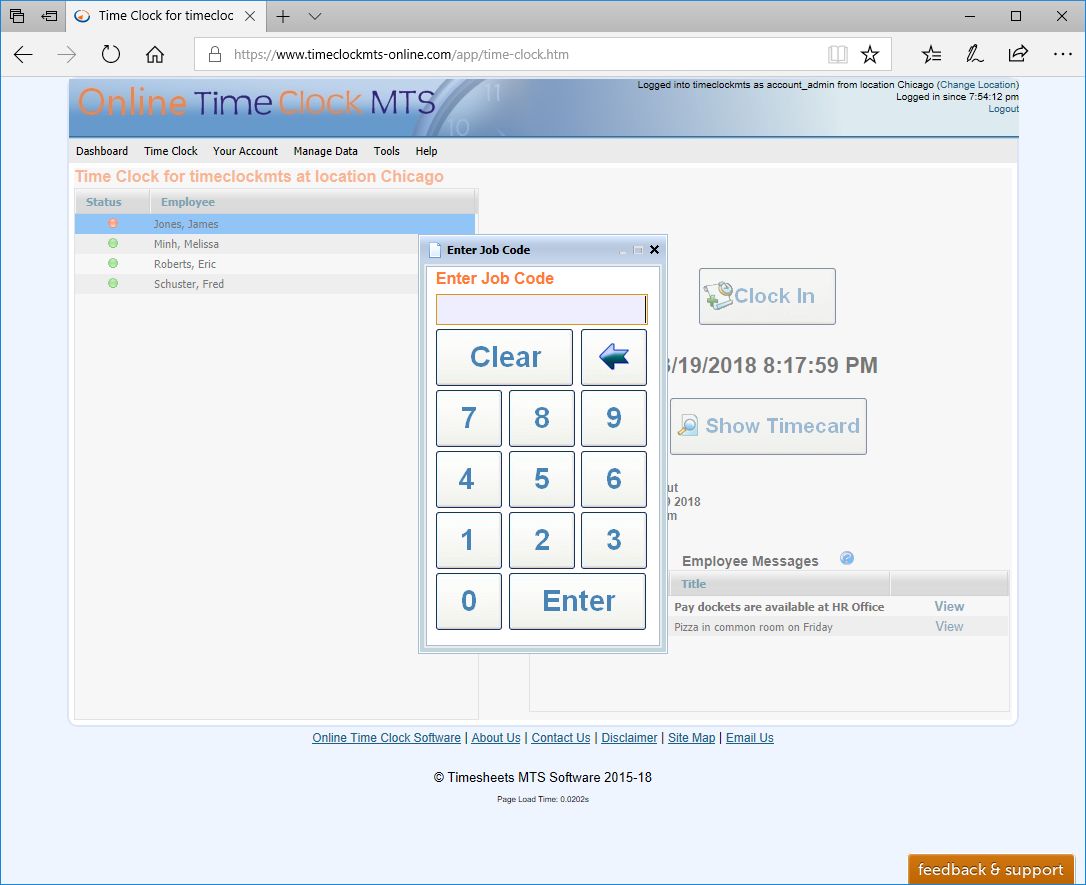Open the Favorites hub icon
This screenshot has height=885, width=1086.
(x=932, y=54)
